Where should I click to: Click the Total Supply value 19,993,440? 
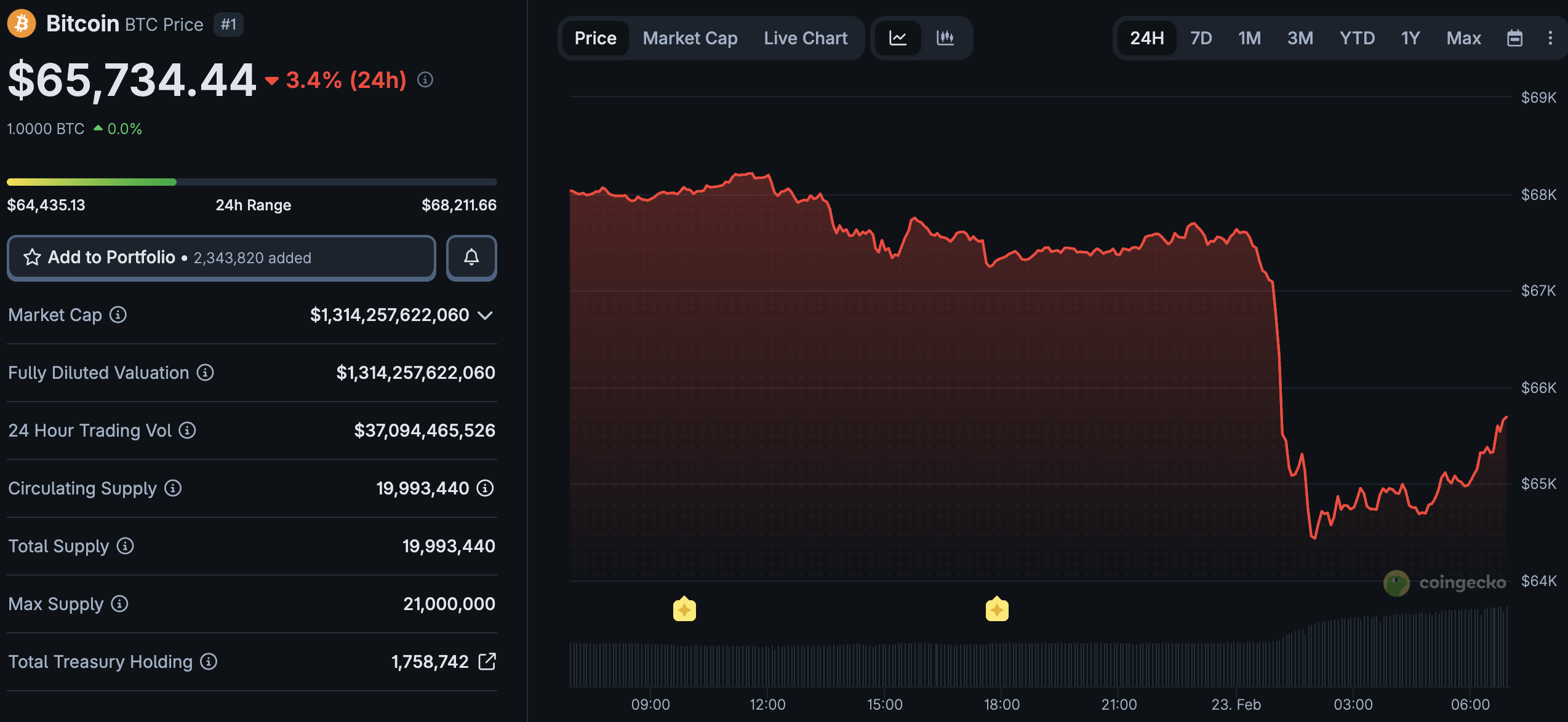coord(449,546)
